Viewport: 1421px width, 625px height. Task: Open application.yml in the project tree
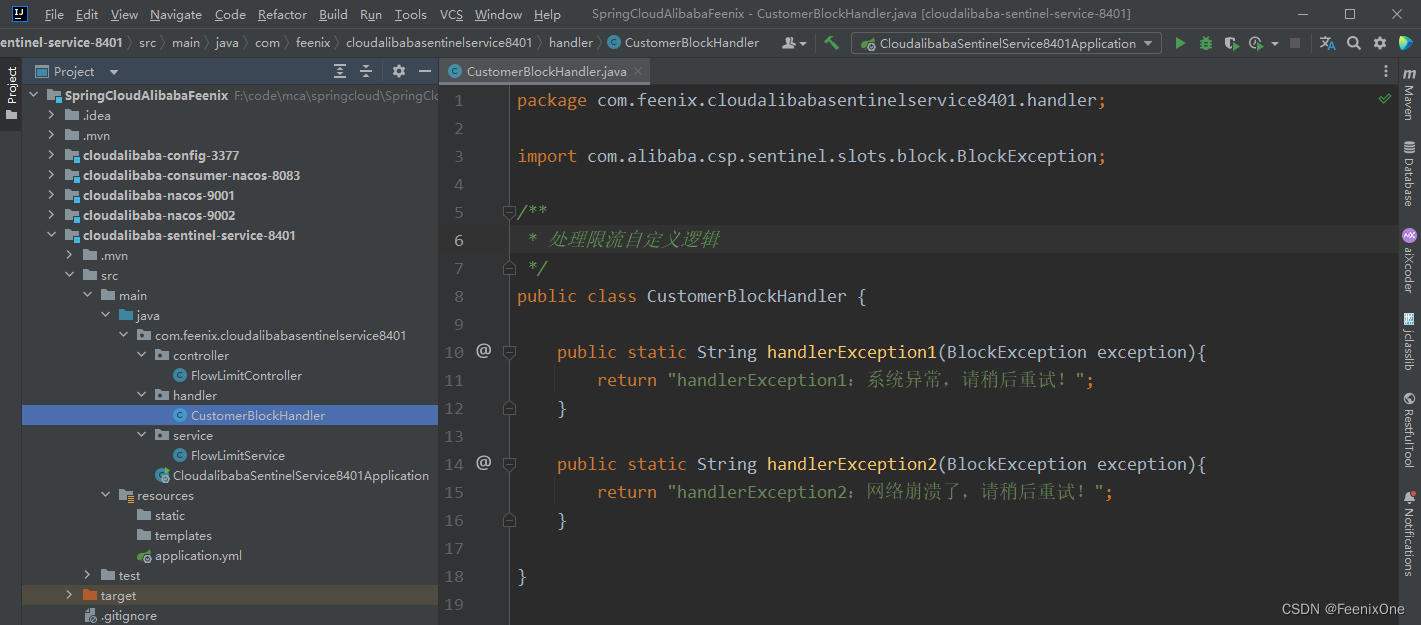[198, 555]
